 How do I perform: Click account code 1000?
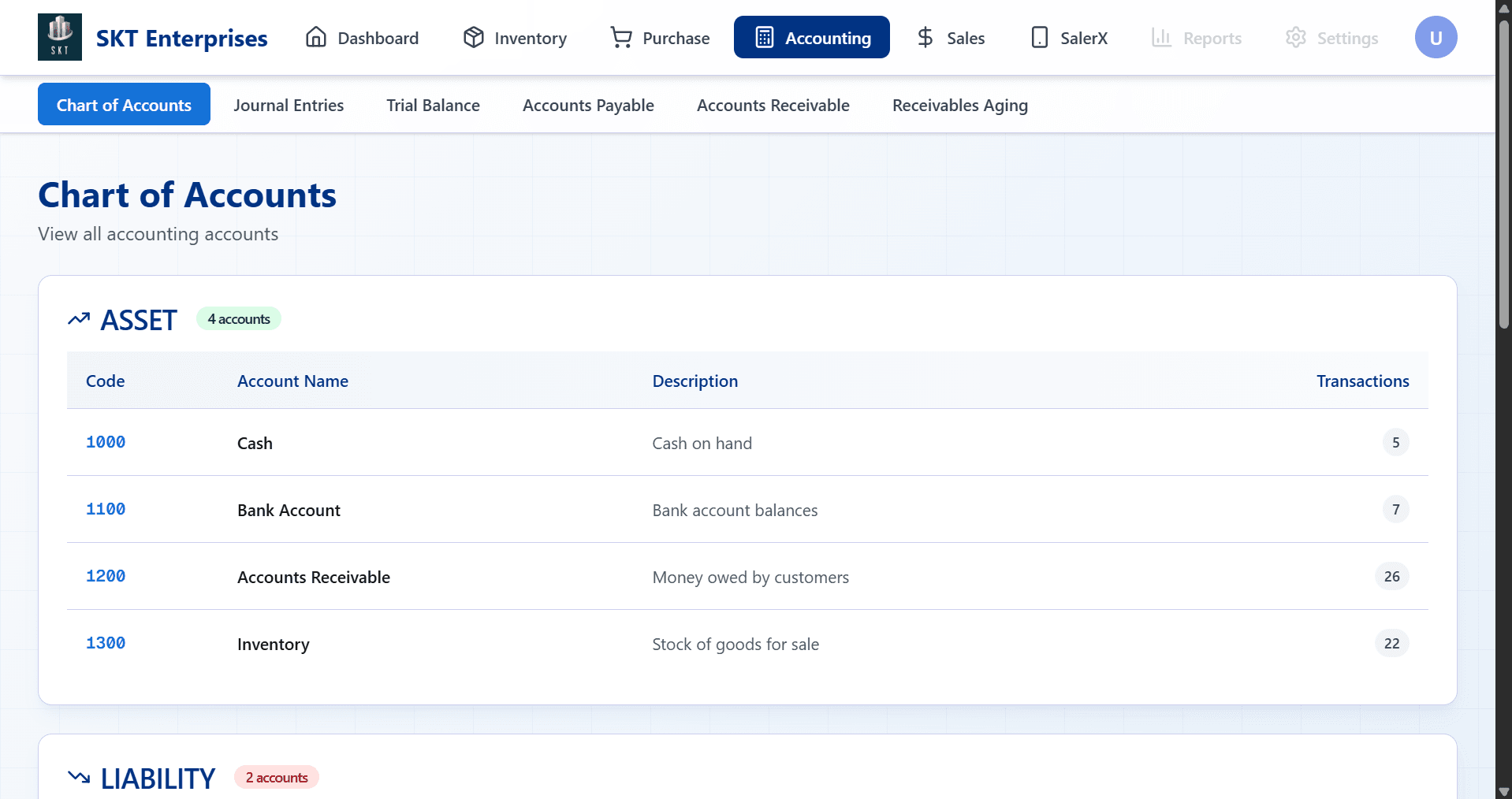(106, 442)
